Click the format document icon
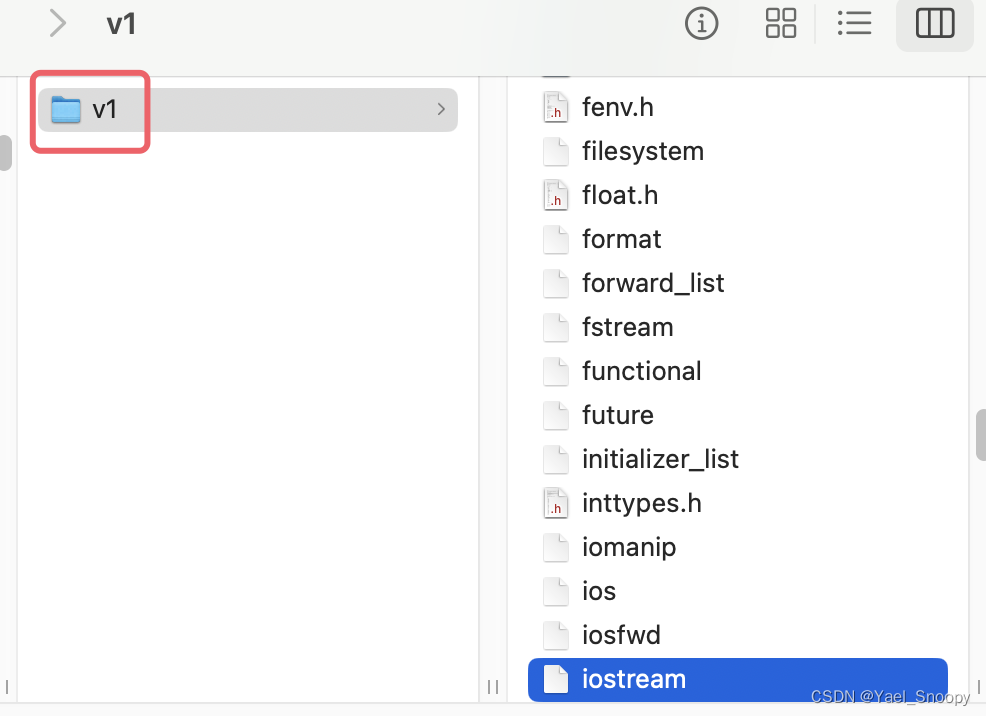This screenshot has width=986, height=716. click(556, 239)
